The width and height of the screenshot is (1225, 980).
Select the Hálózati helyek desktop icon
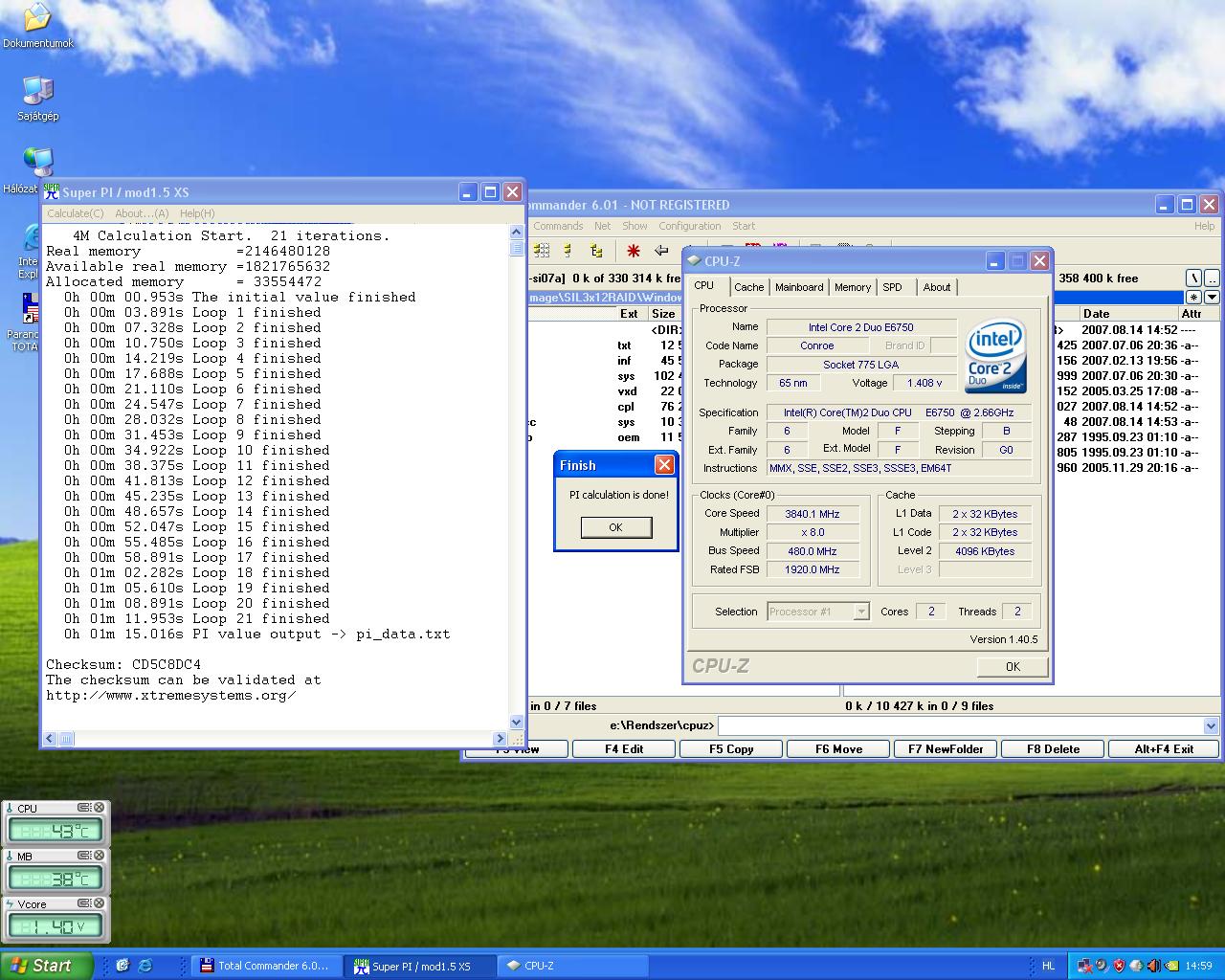pos(36,170)
